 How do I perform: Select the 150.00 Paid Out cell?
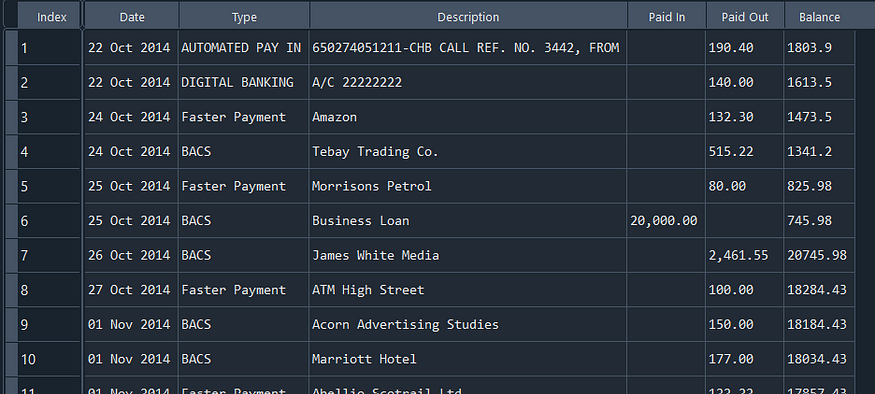744,324
